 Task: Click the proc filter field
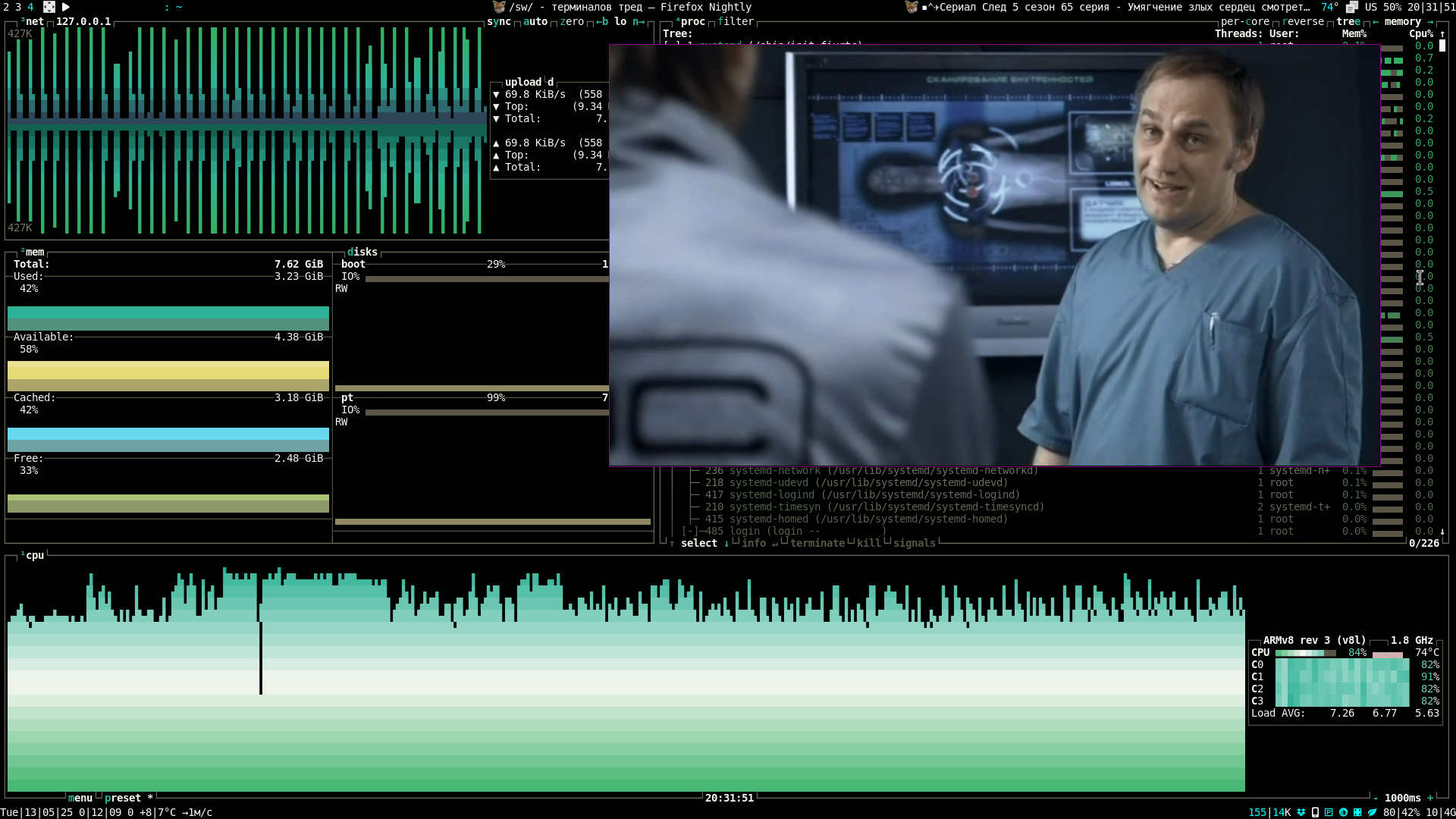[736, 22]
